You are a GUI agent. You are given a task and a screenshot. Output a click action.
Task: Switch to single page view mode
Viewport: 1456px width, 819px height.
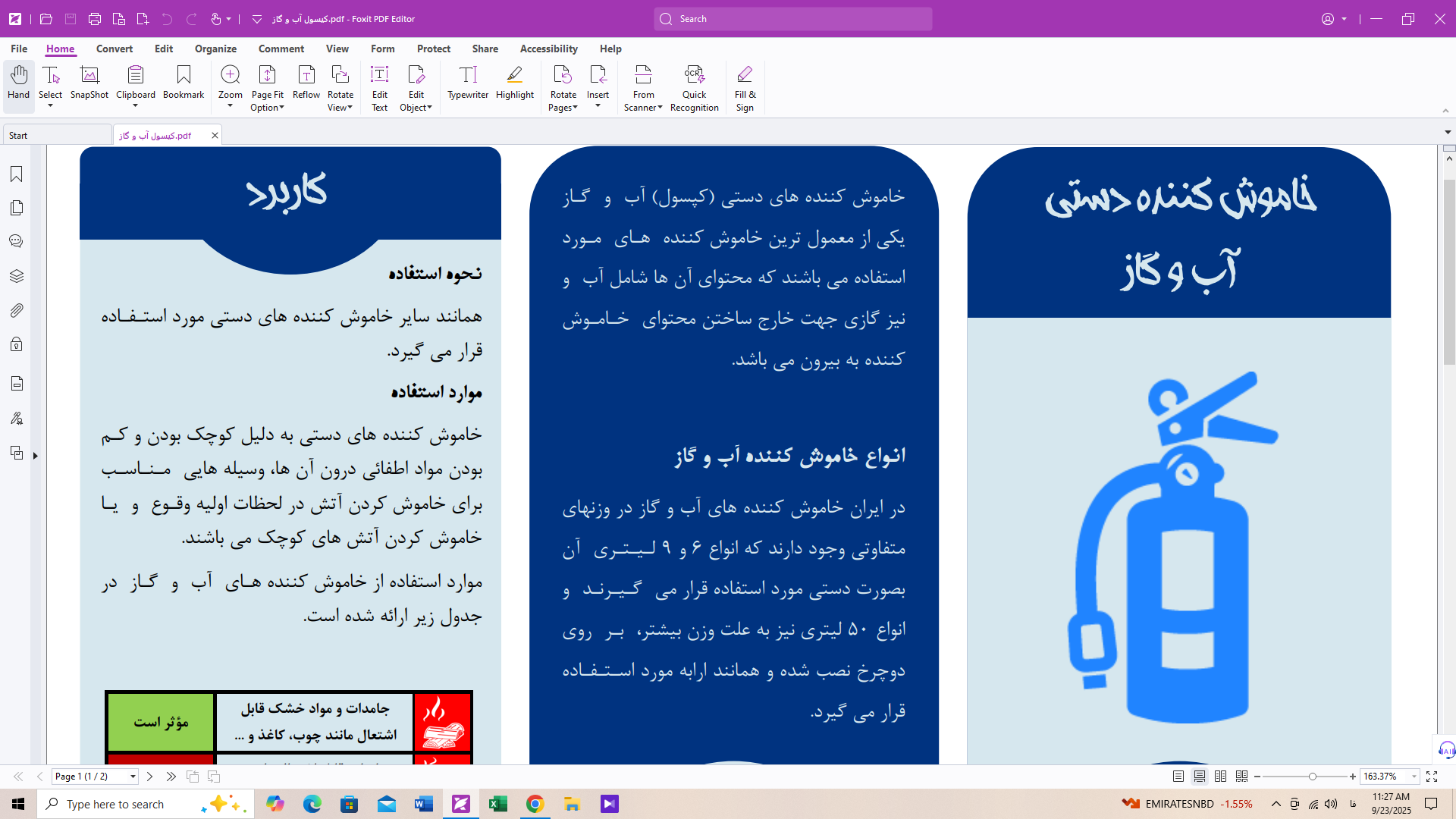(1178, 777)
